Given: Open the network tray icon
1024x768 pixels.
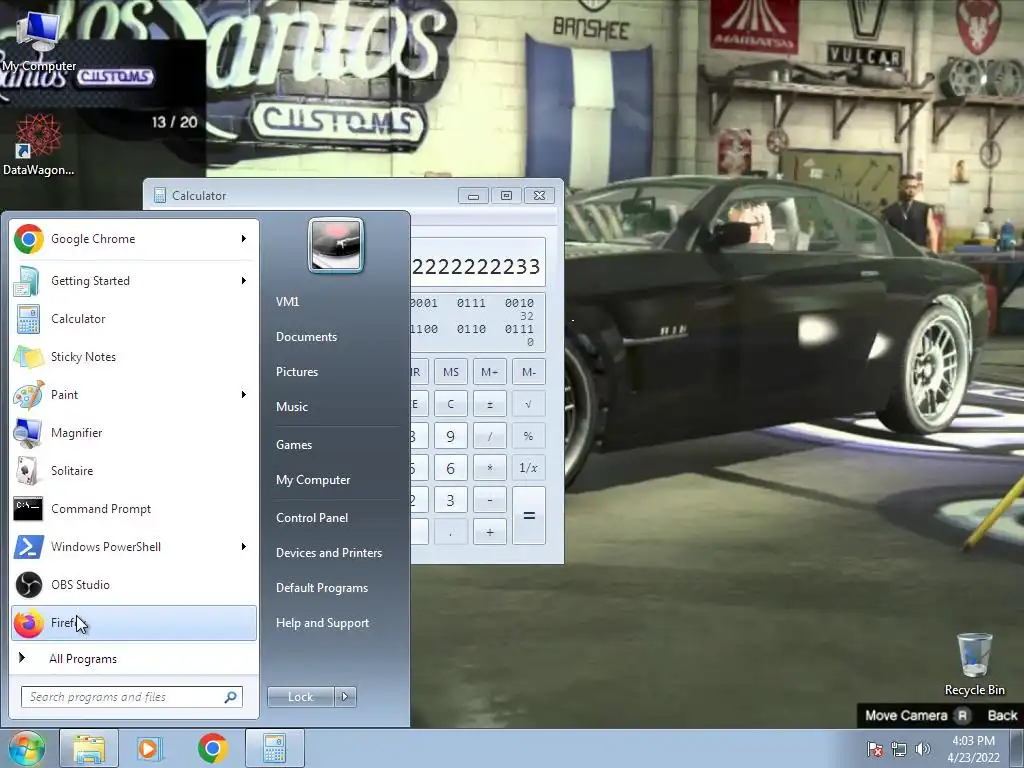Looking at the screenshot, I should point(899,749).
